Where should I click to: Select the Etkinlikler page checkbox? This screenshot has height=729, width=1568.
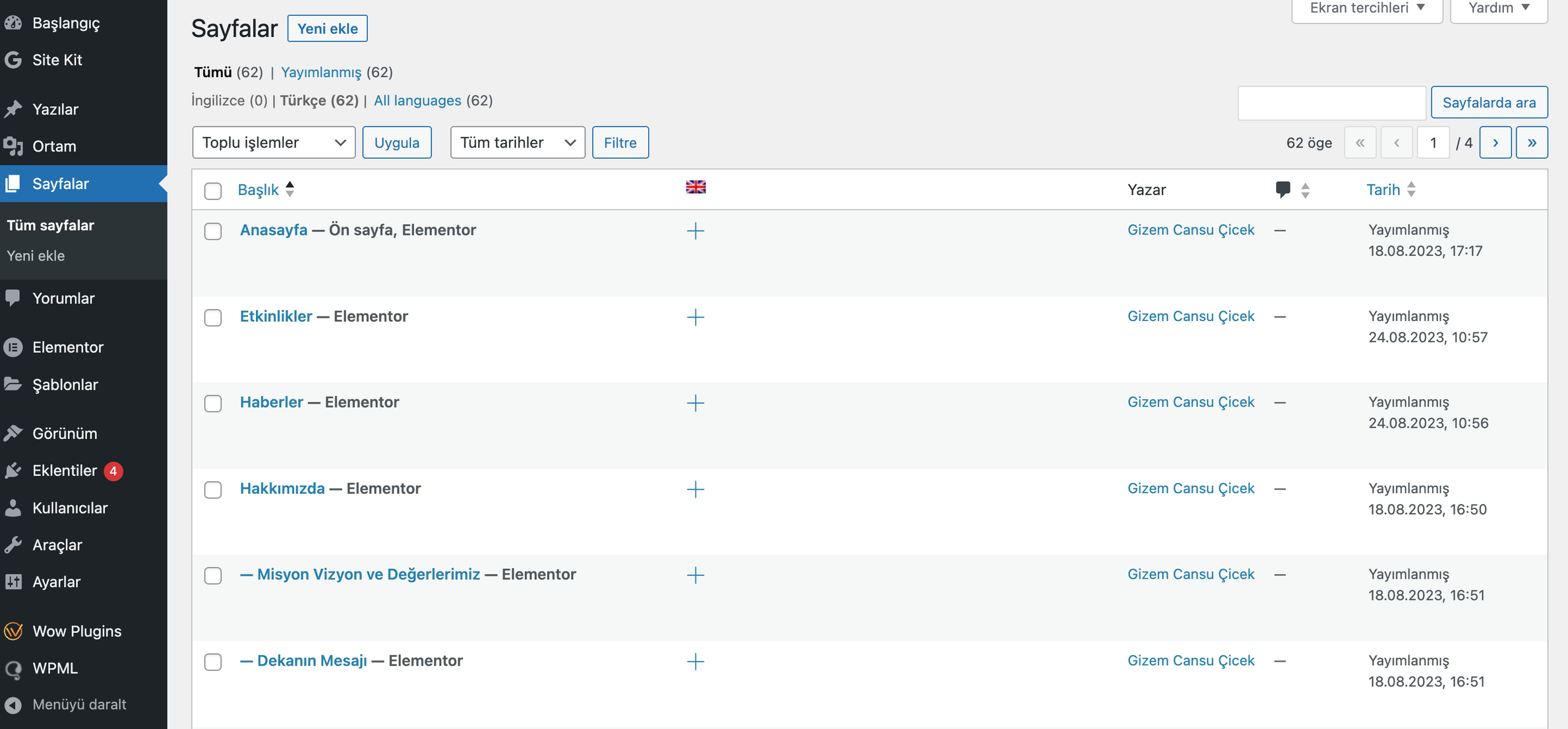point(213,318)
